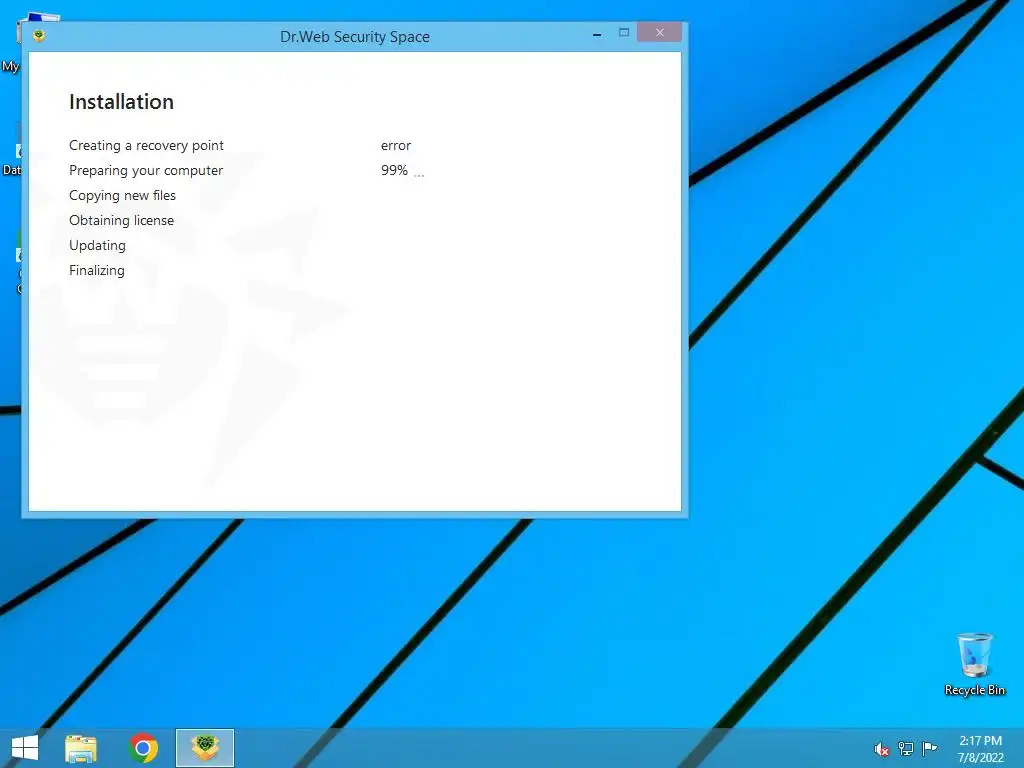Image resolution: width=1024 pixels, height=768 pixels.
Task: Minimize the Dr.Web Security Space window
Action: coord(597,34)
